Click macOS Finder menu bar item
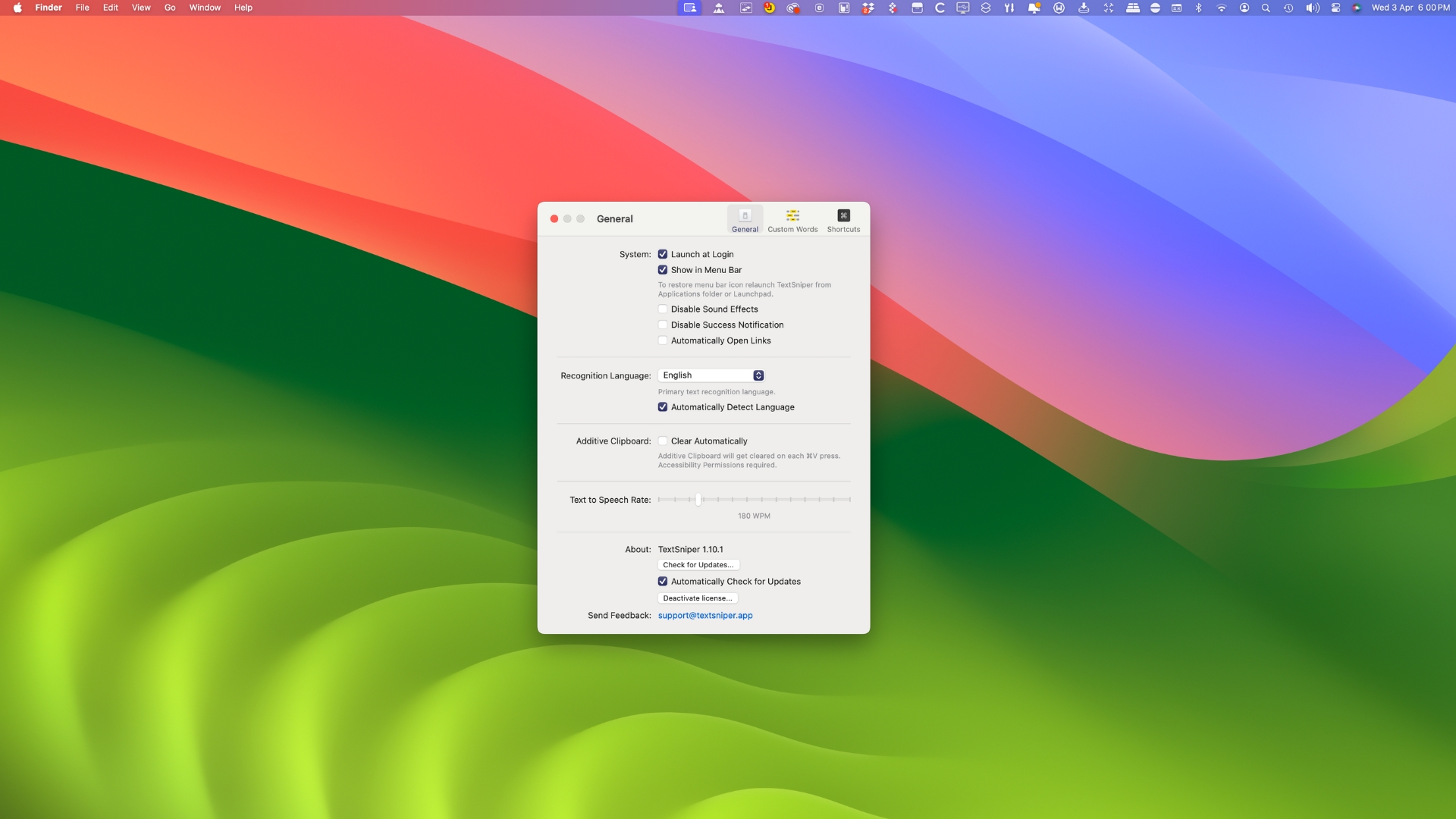1456x819 pixels. pyautogui.click(x=48, y=7)
